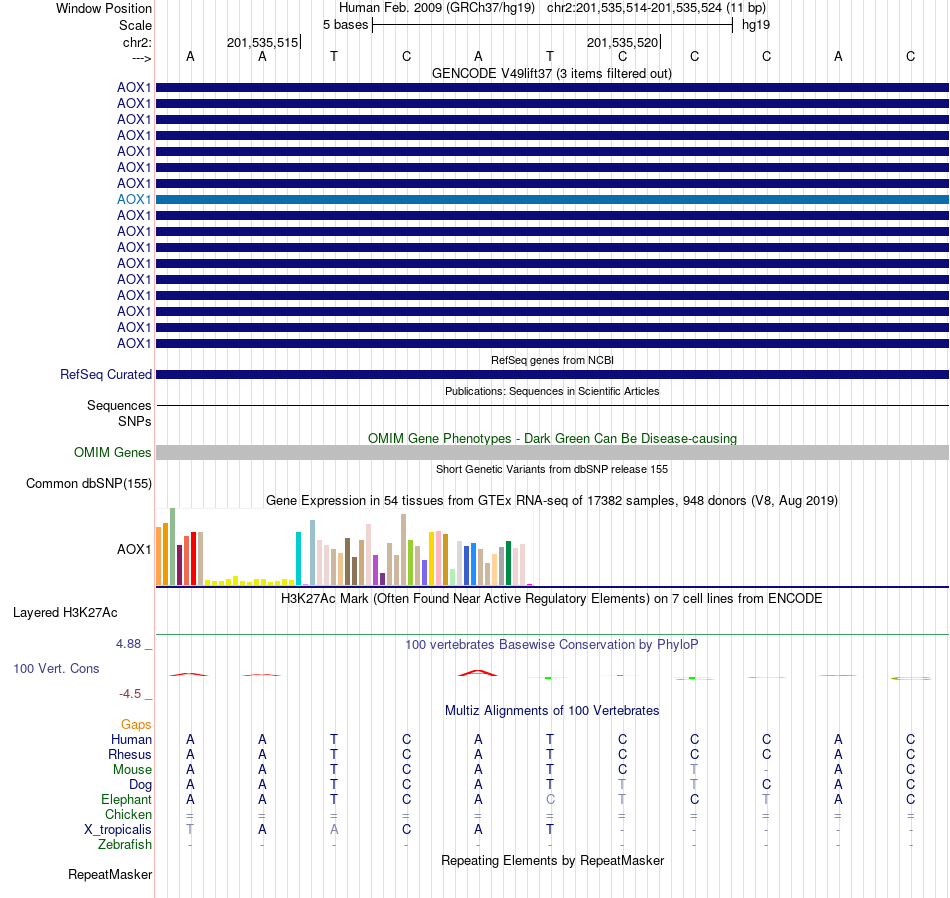Select the Elephant alignment row label
This screenshot has height=898, width=950.
(x=126, y=799)
